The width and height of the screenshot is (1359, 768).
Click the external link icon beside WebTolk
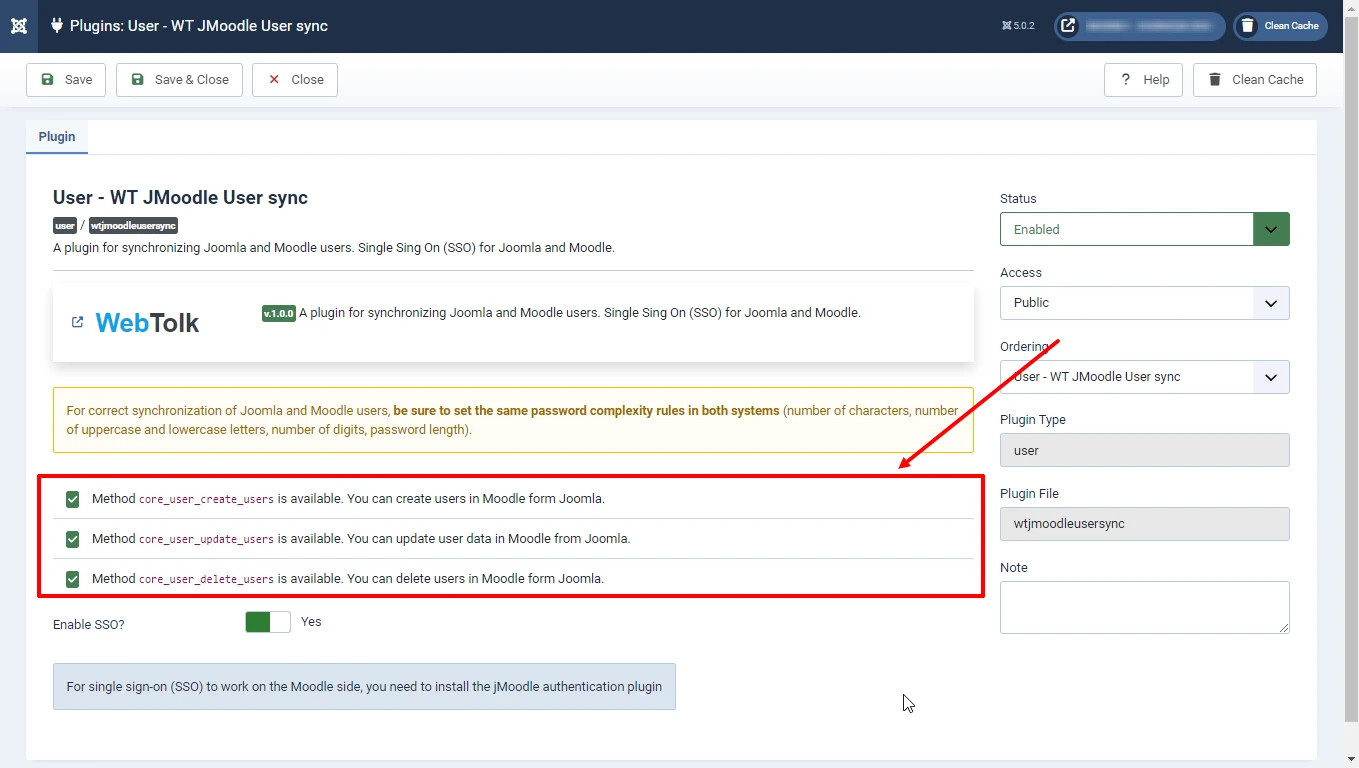click(77, 322)
